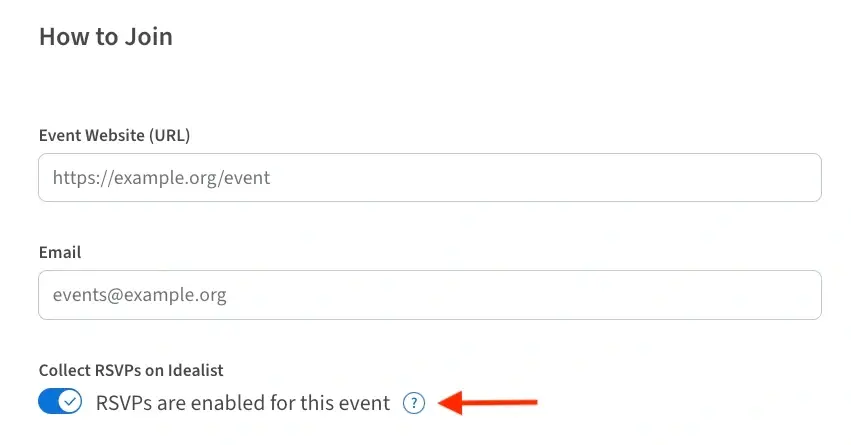The height and width of the screenshot is (445, 851).
Task: Click the "Event Website (URL)" label
Action: (114, 135)
